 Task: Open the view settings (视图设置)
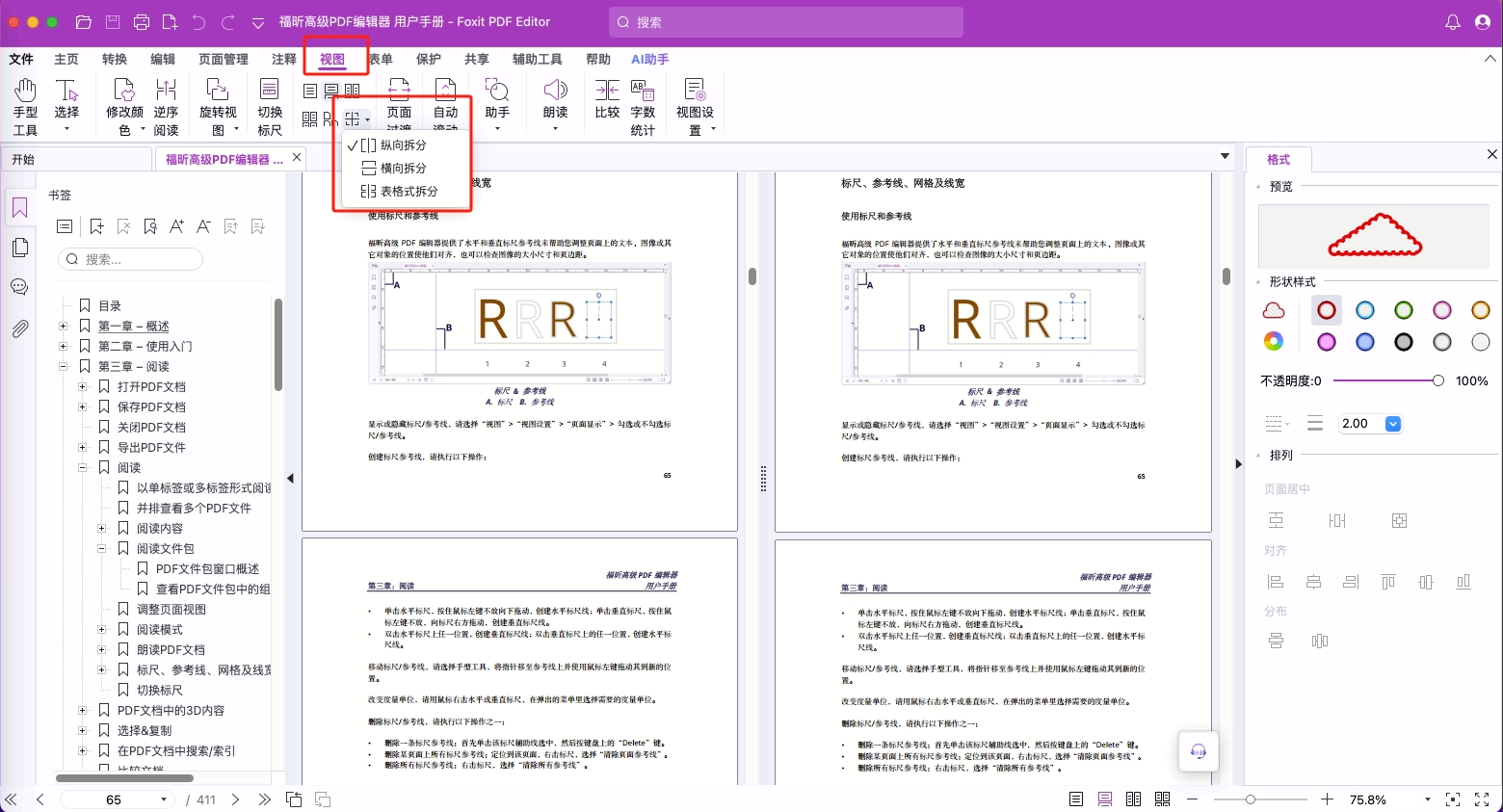[695, 106]
